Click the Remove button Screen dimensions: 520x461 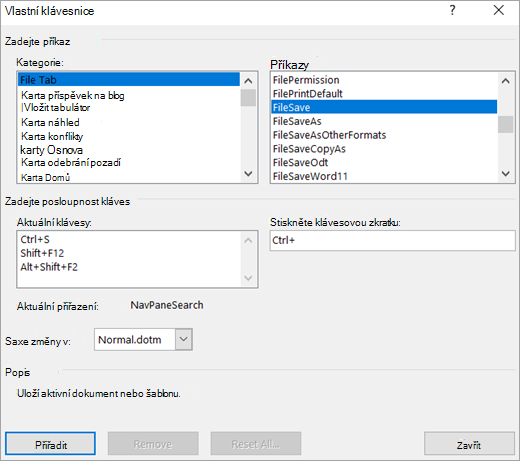click(x=153, y=444)
